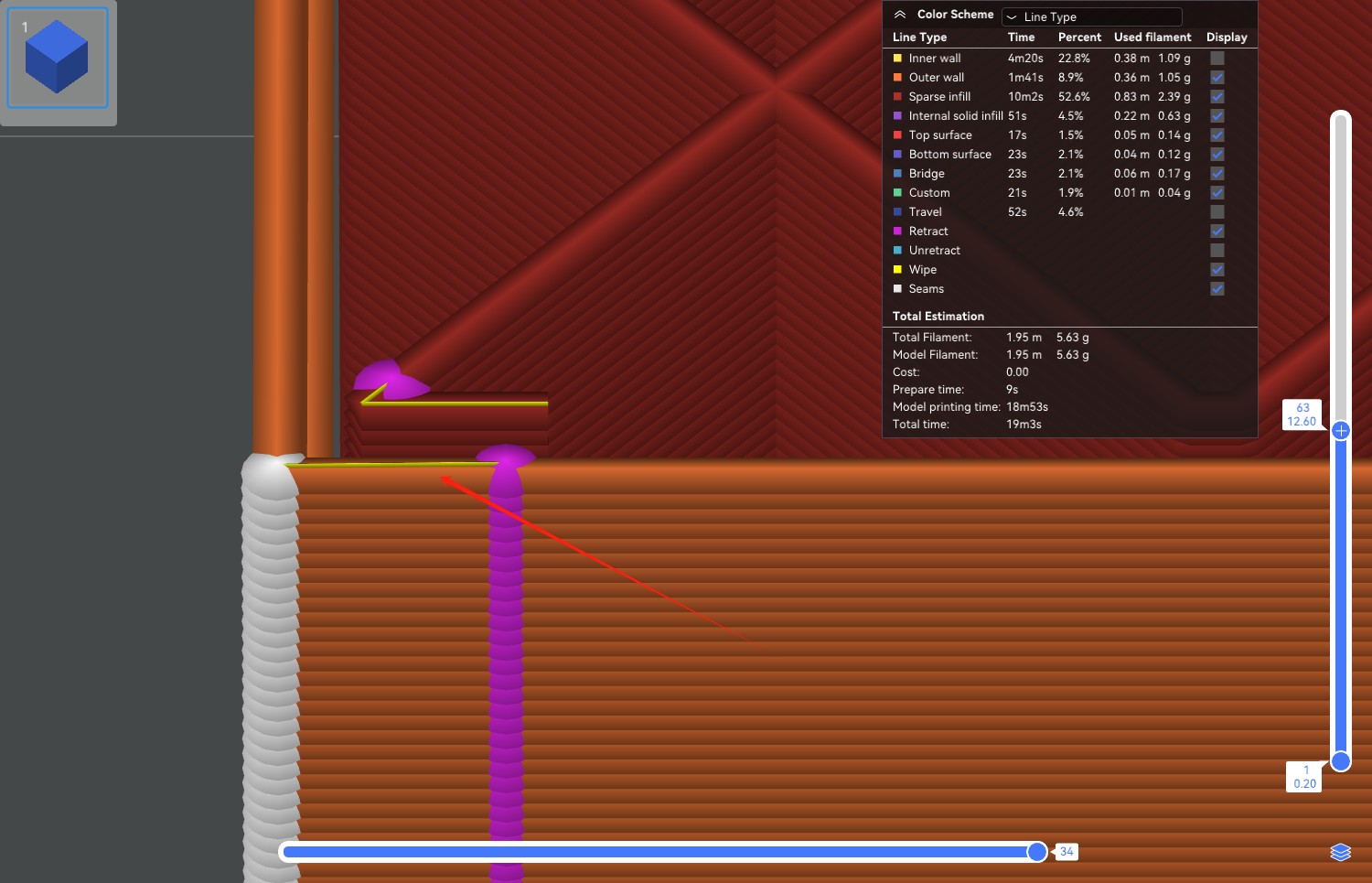
Task: Turn off Retract markers display
Action: click(1217, 232)
